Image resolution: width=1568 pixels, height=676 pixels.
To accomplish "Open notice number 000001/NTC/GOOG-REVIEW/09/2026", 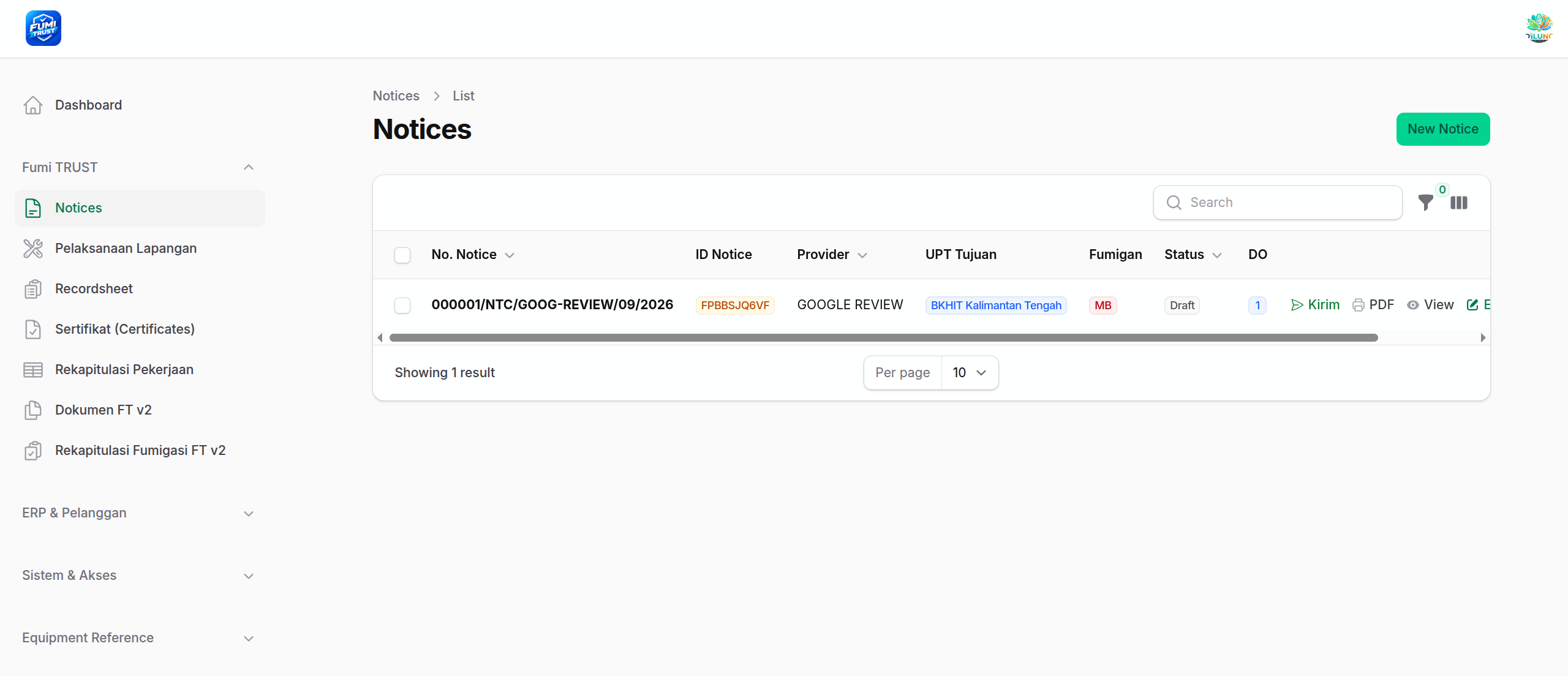I will click(552, 305).
